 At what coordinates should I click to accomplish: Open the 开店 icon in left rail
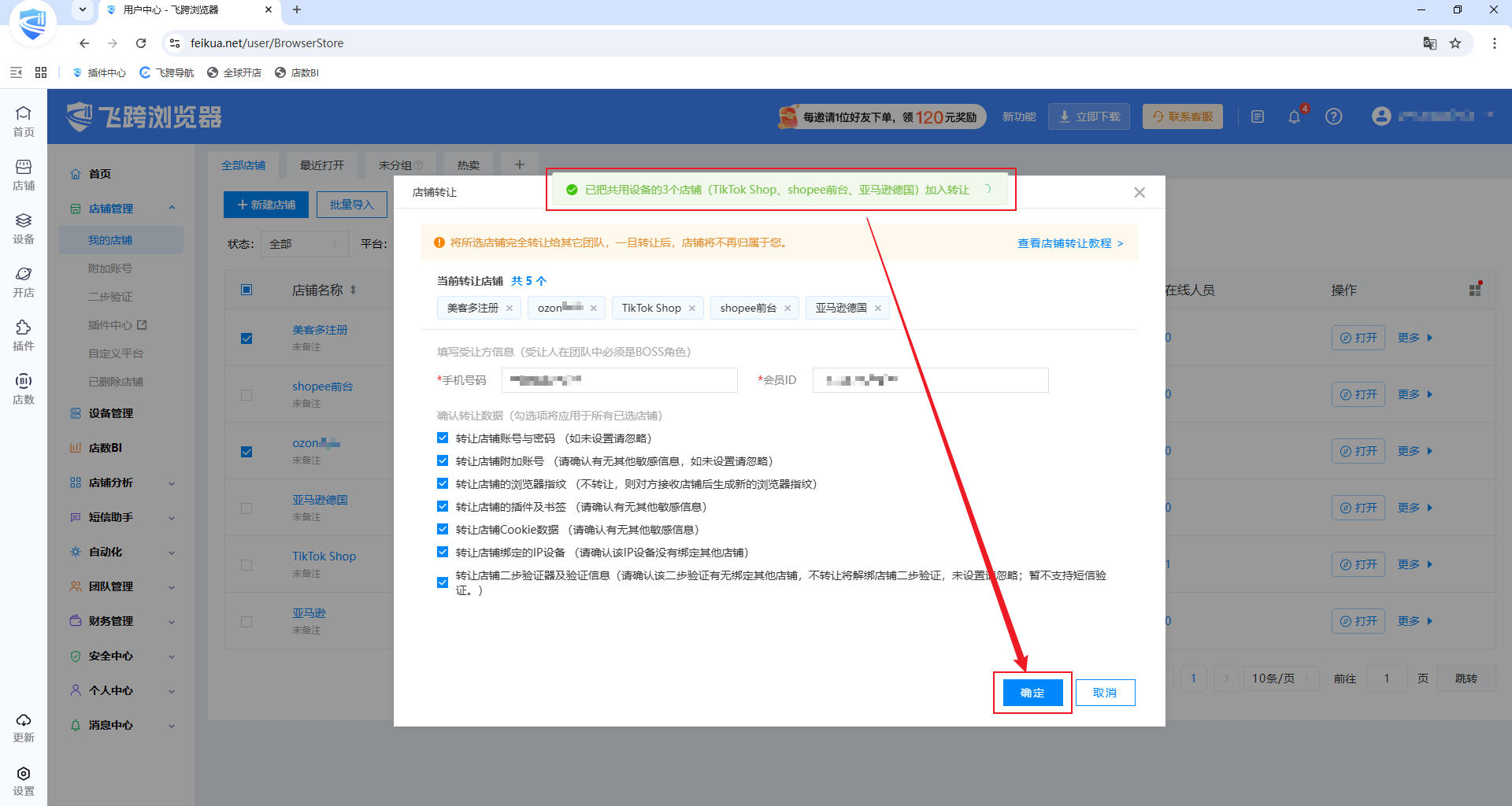pyautogui.click(x=24, y=282)
